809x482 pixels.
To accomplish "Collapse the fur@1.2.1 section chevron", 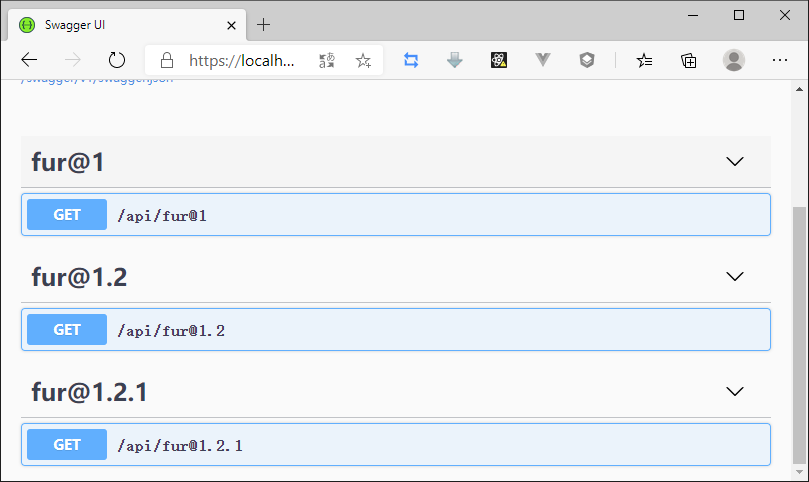I will point(735,392).
